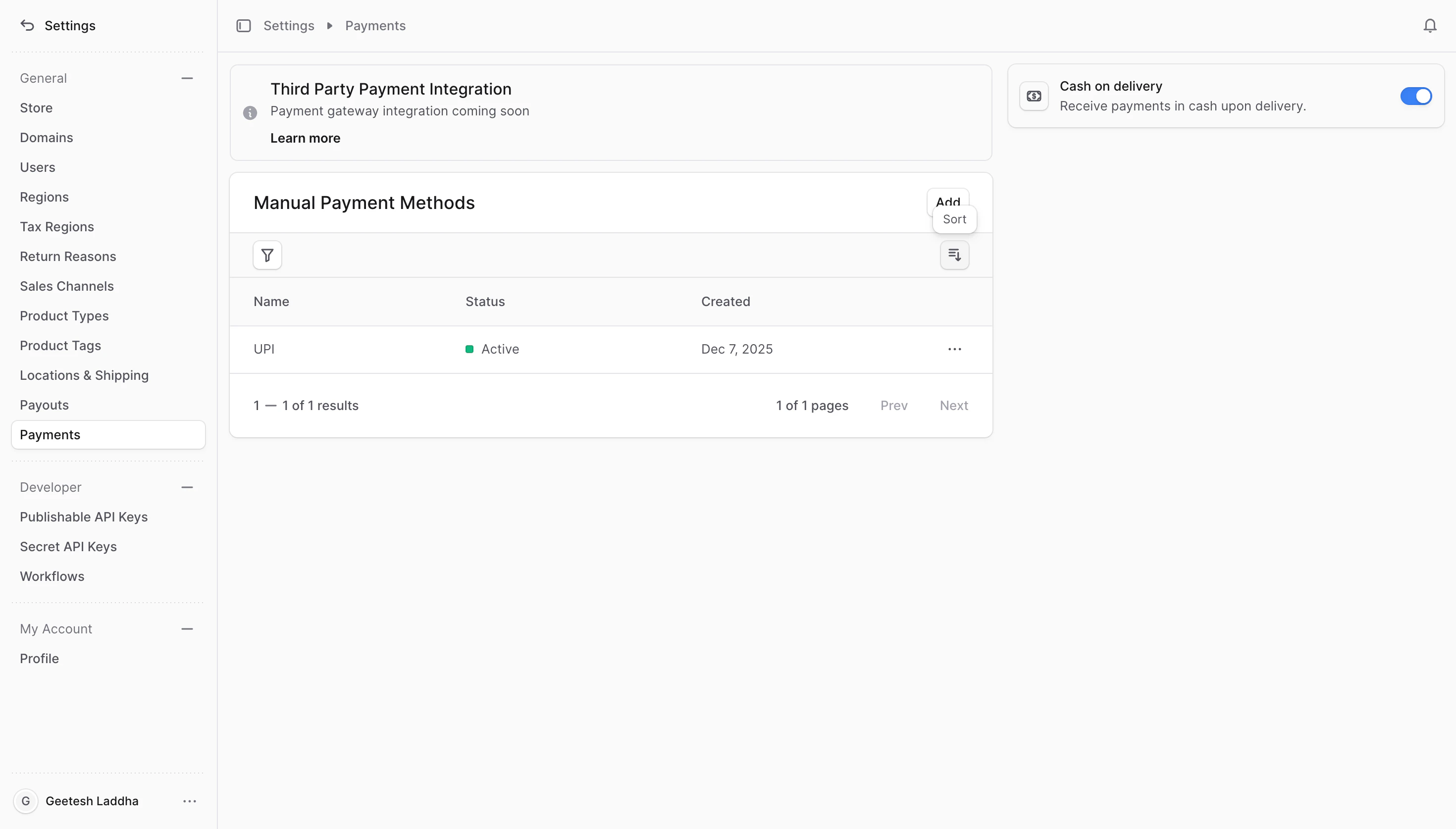Click Settings in the breadcrumb
The image size is (1456, 829).
click(x=289, y=26)
